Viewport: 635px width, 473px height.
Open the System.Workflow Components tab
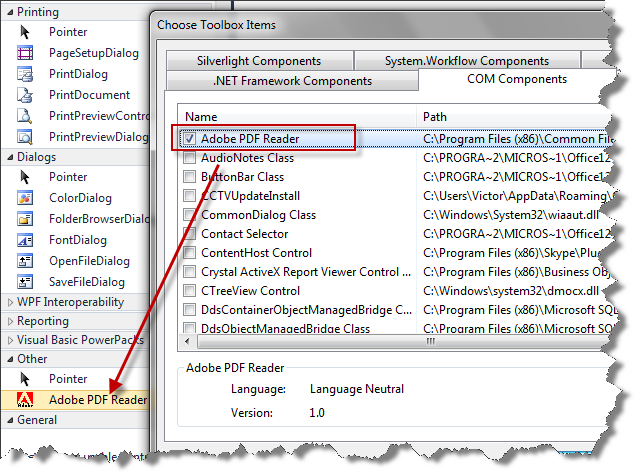467,61
